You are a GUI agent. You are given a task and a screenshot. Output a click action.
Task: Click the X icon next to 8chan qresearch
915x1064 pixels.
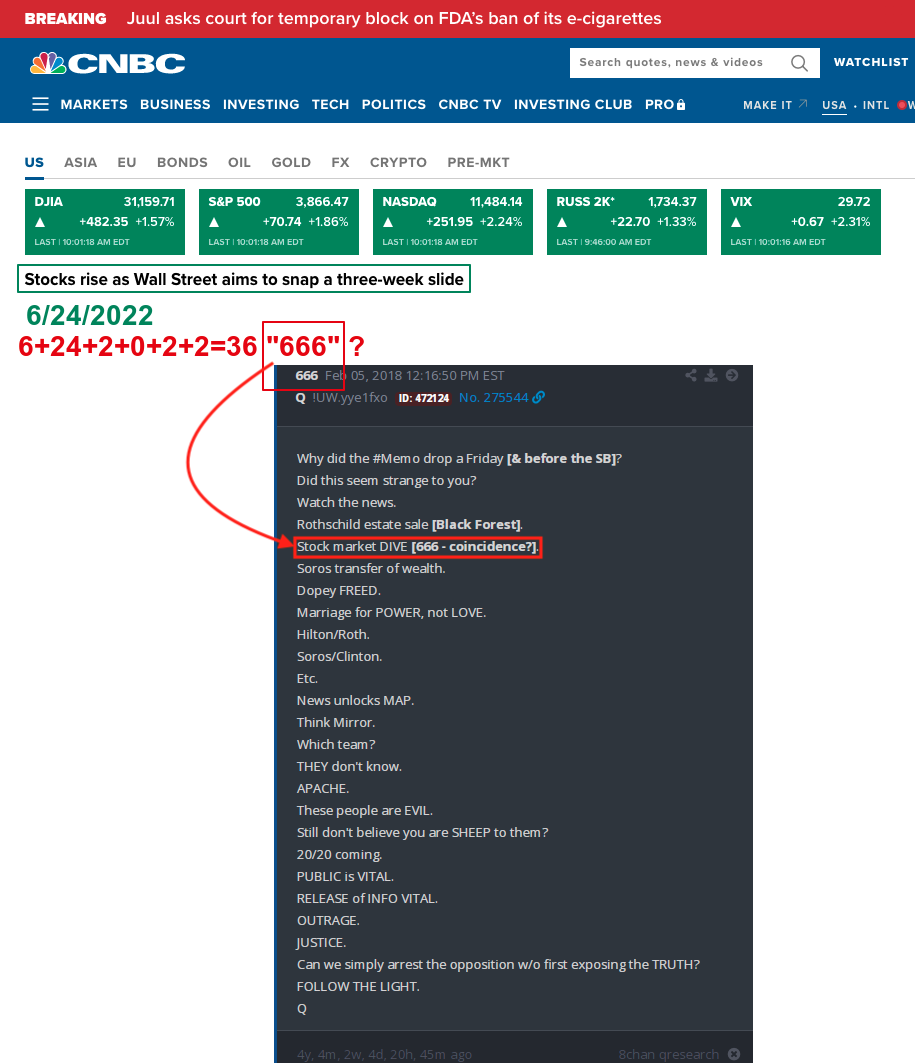(x=734, y=1054)
